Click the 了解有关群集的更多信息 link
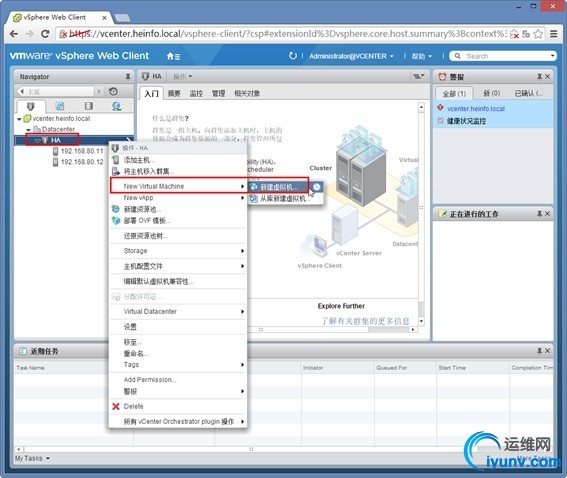Image resolution: width=567 pixels, height=478 pixels. pos(366,321)
